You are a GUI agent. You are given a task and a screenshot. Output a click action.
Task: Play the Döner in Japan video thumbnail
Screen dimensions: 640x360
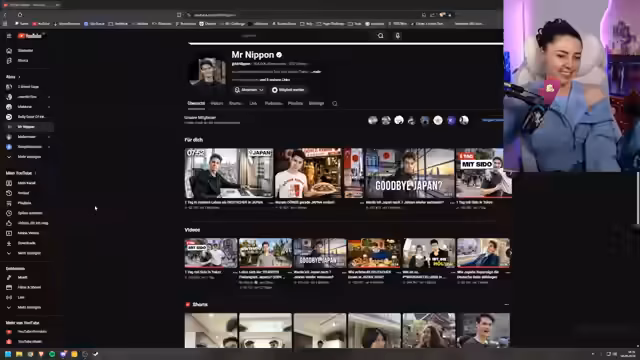click(319, 173)
